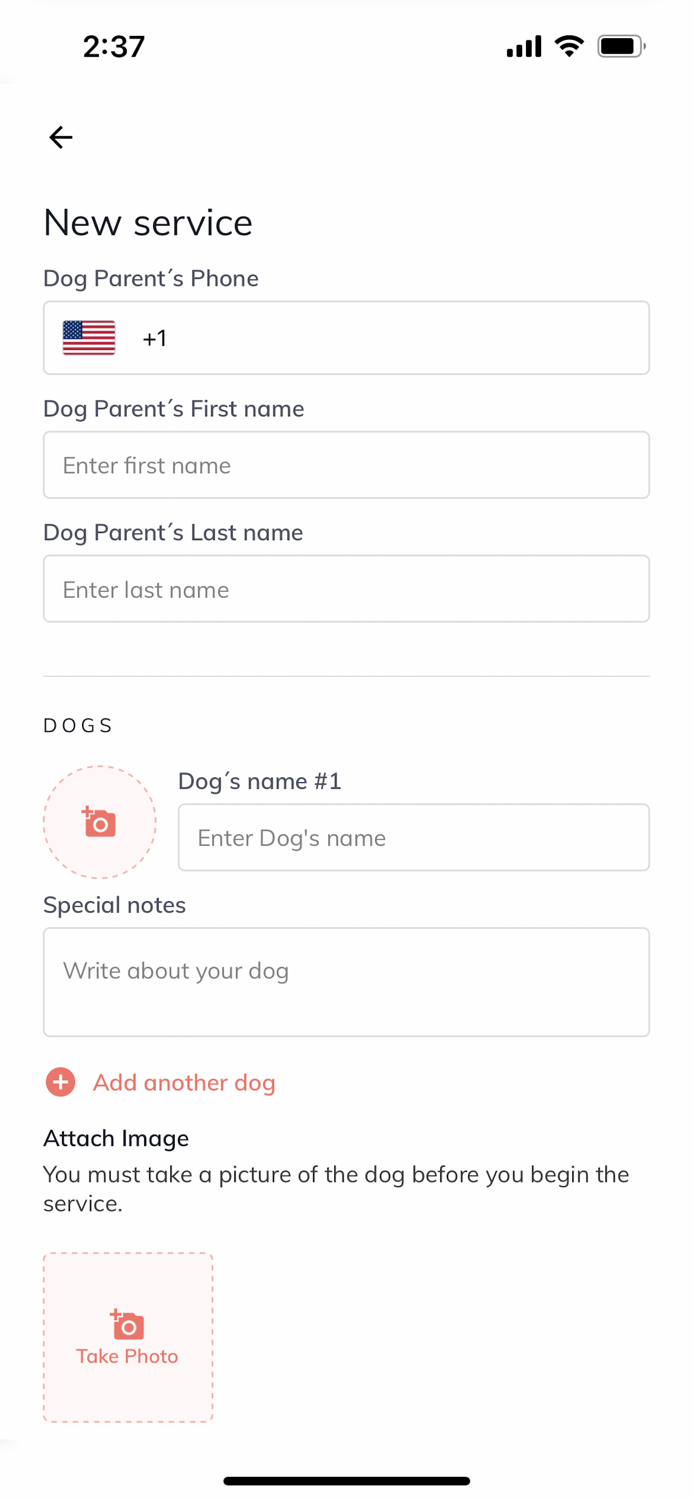Viewport: 693px width, 1500px height.
Task: Tap the back arrow to leave New service
Action: point(60,137)
